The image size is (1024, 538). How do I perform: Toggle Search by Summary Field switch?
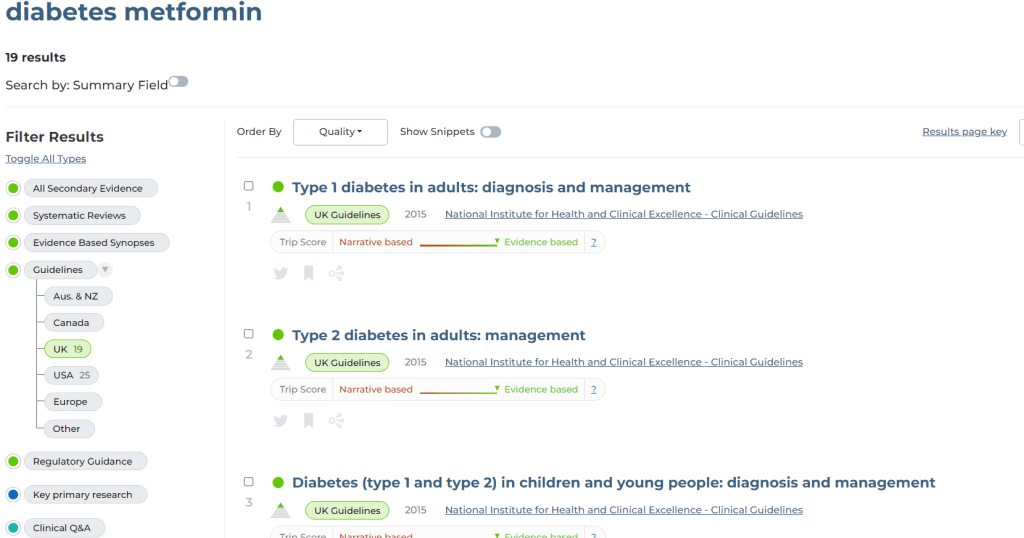(178, 82)
